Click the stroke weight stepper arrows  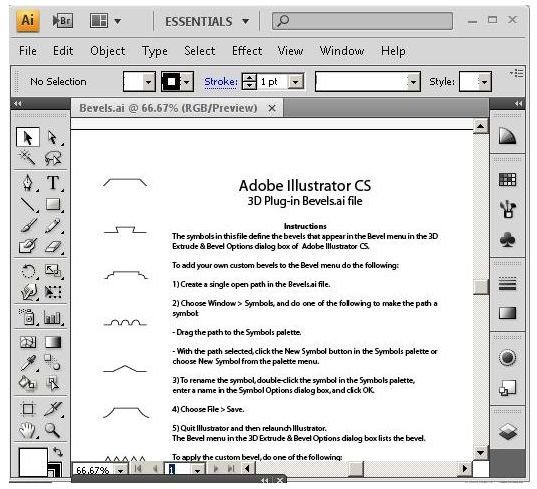(x=249, y=82)
